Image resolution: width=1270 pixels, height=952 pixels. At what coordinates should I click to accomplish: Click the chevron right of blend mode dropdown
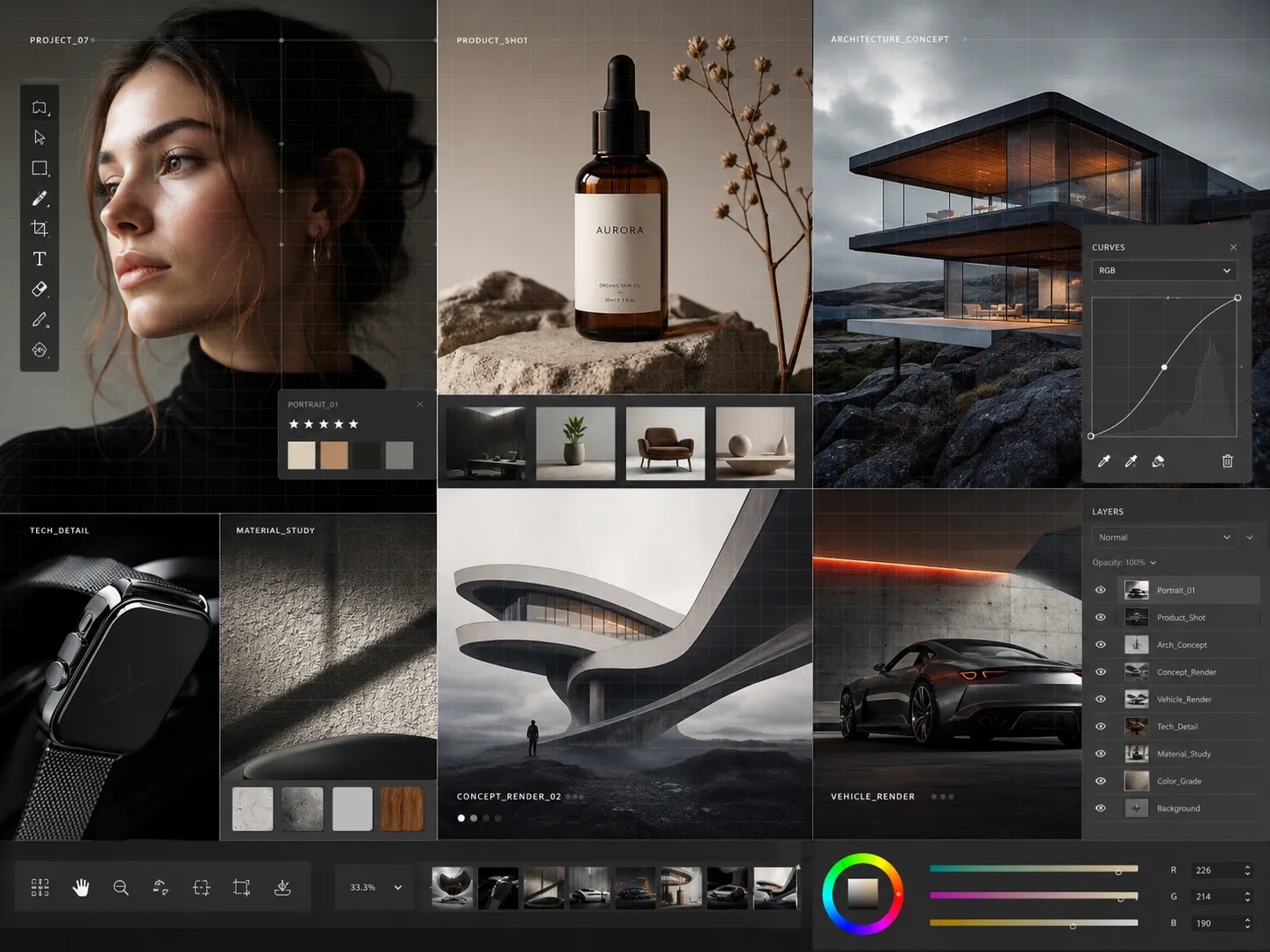click(1250, 537)
